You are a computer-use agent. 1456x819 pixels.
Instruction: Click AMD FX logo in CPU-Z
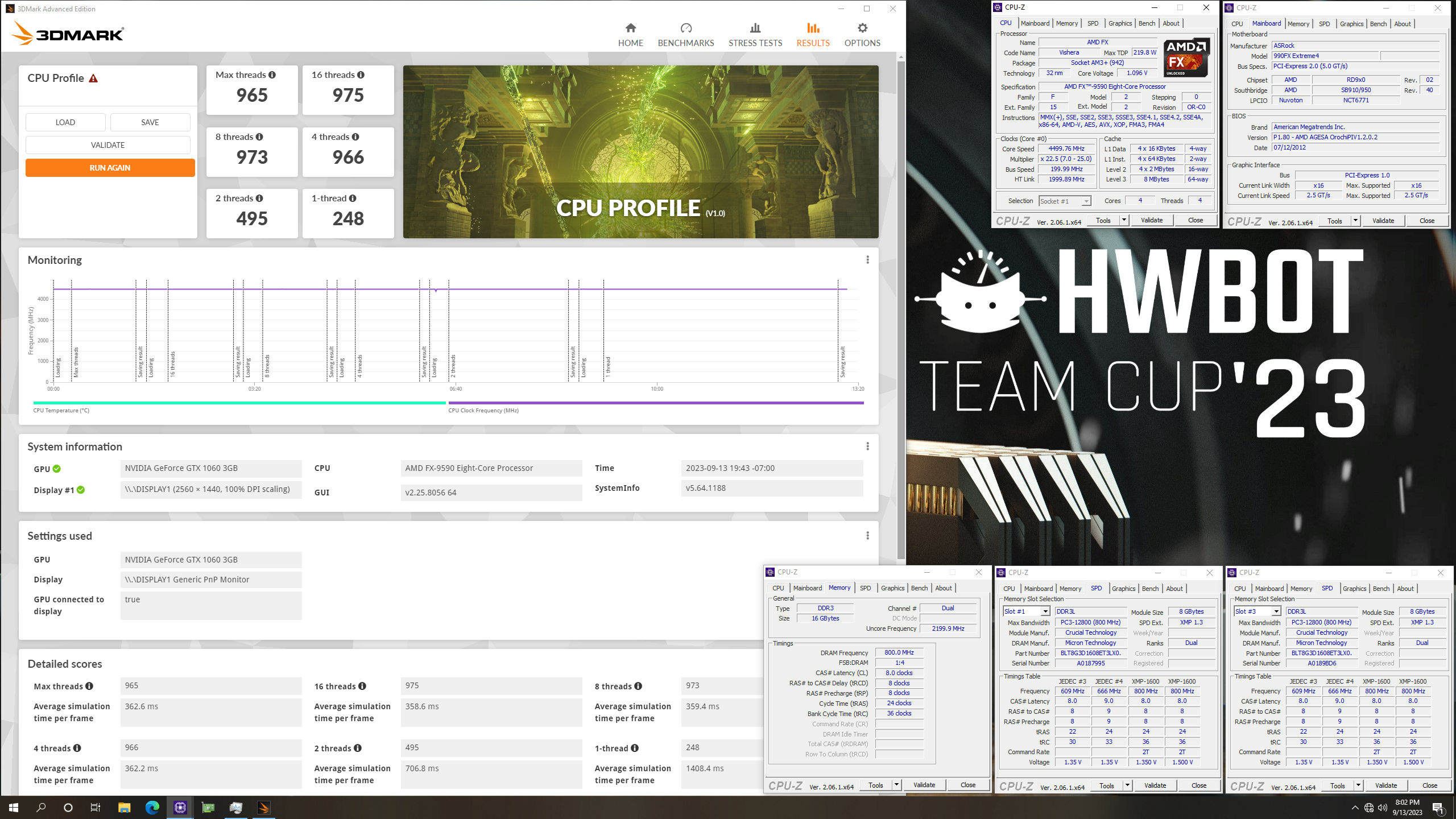click(x=1186, y=58)
